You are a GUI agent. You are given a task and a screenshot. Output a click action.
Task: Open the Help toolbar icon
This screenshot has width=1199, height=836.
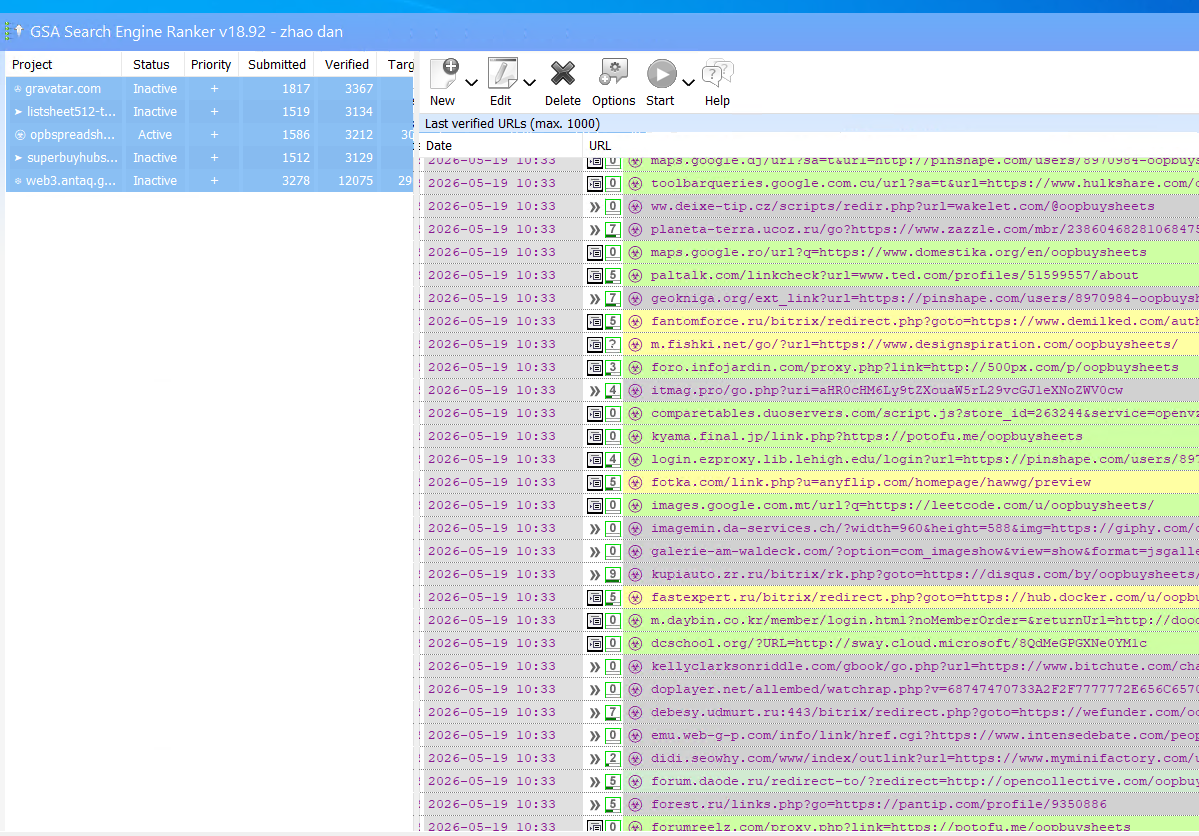717,74
